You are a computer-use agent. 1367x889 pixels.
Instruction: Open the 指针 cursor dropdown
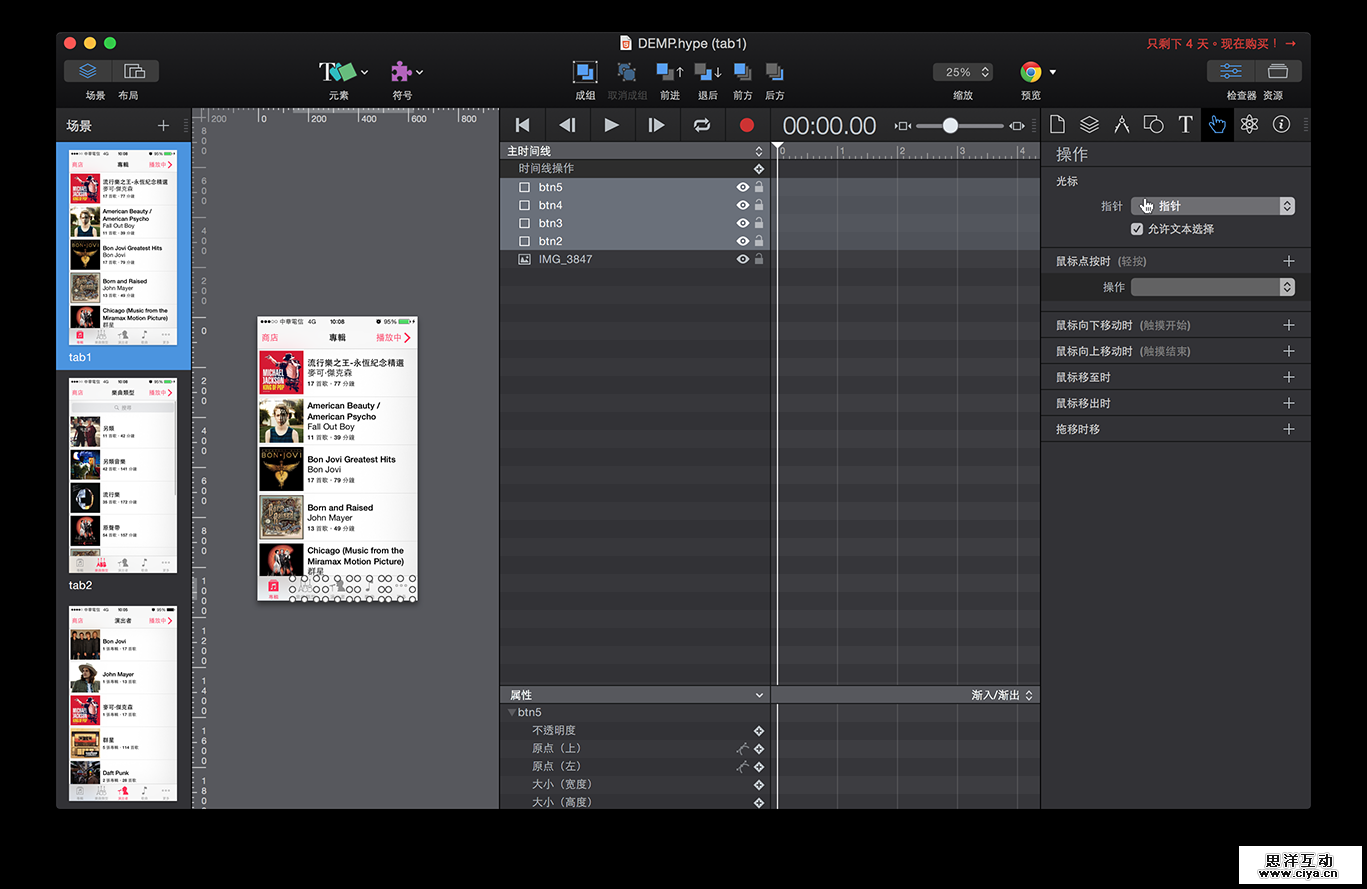[1212, 206]
